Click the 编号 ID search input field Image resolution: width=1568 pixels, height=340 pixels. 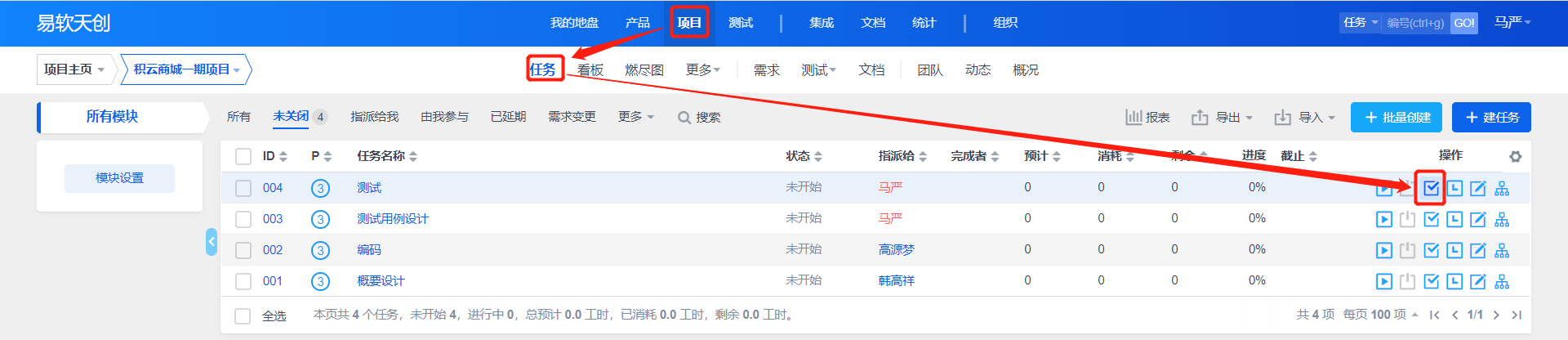pyautogui.click(x=1414, y=23)
